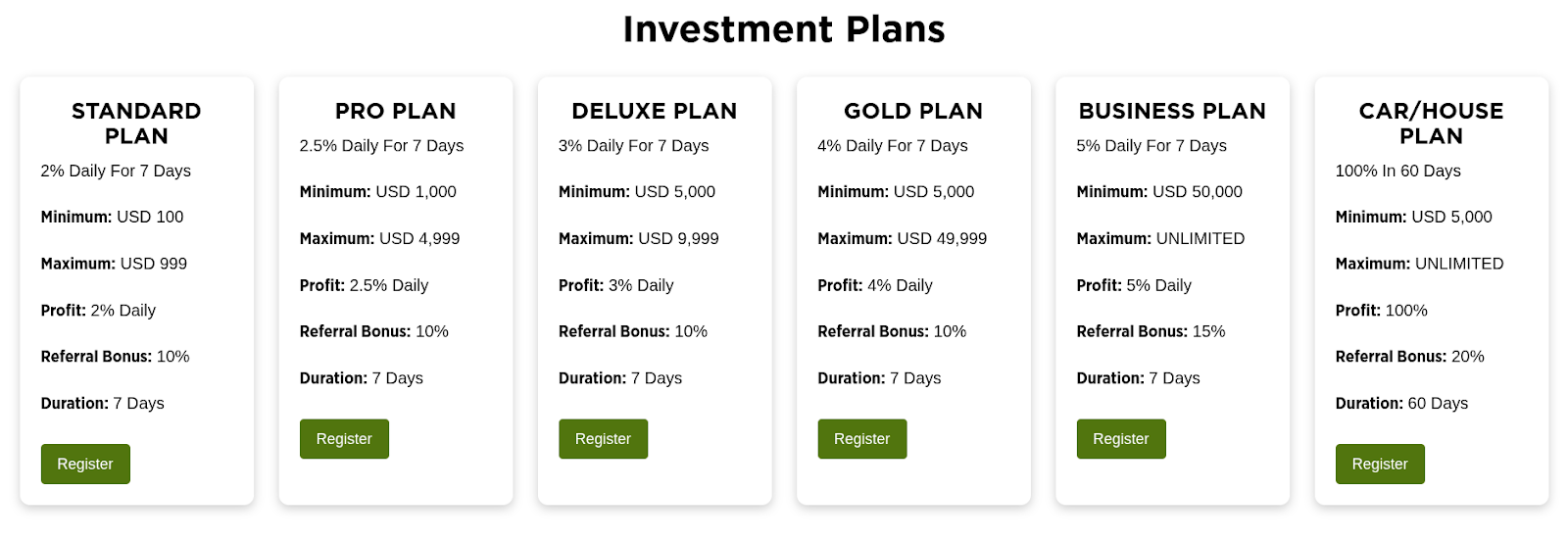Select the STANDARD PLAN card title
This screenshot has height=541, width=1568.
136,123
